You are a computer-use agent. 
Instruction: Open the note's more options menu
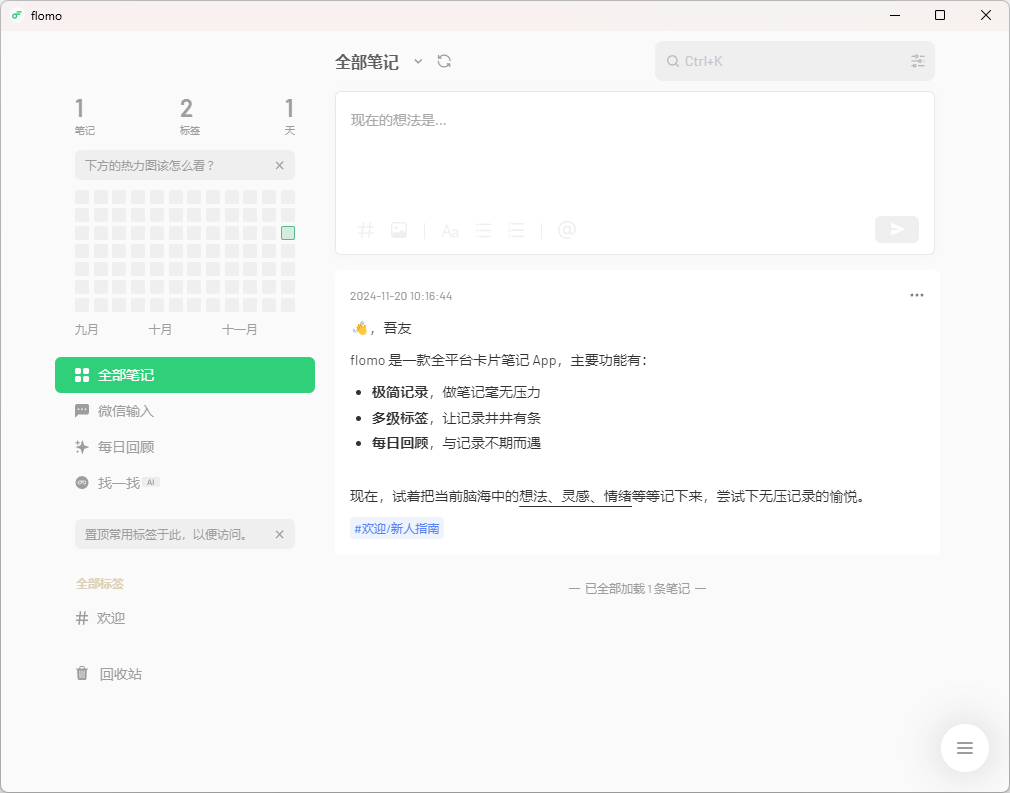click(x=917, y=295)
